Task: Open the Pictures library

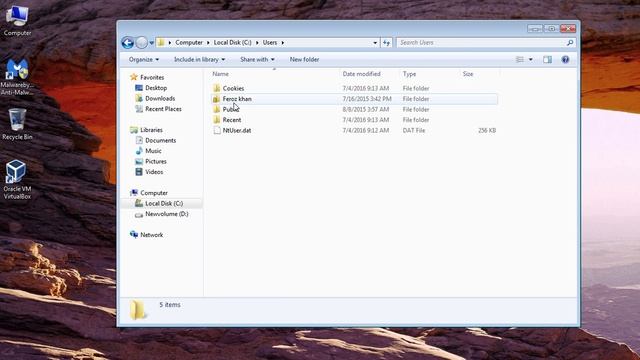Action: (156, 162)
